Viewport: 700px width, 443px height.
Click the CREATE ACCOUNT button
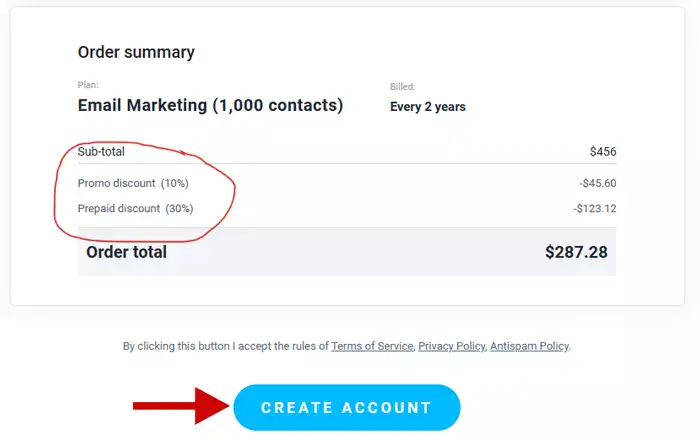[x=346, y=408]
